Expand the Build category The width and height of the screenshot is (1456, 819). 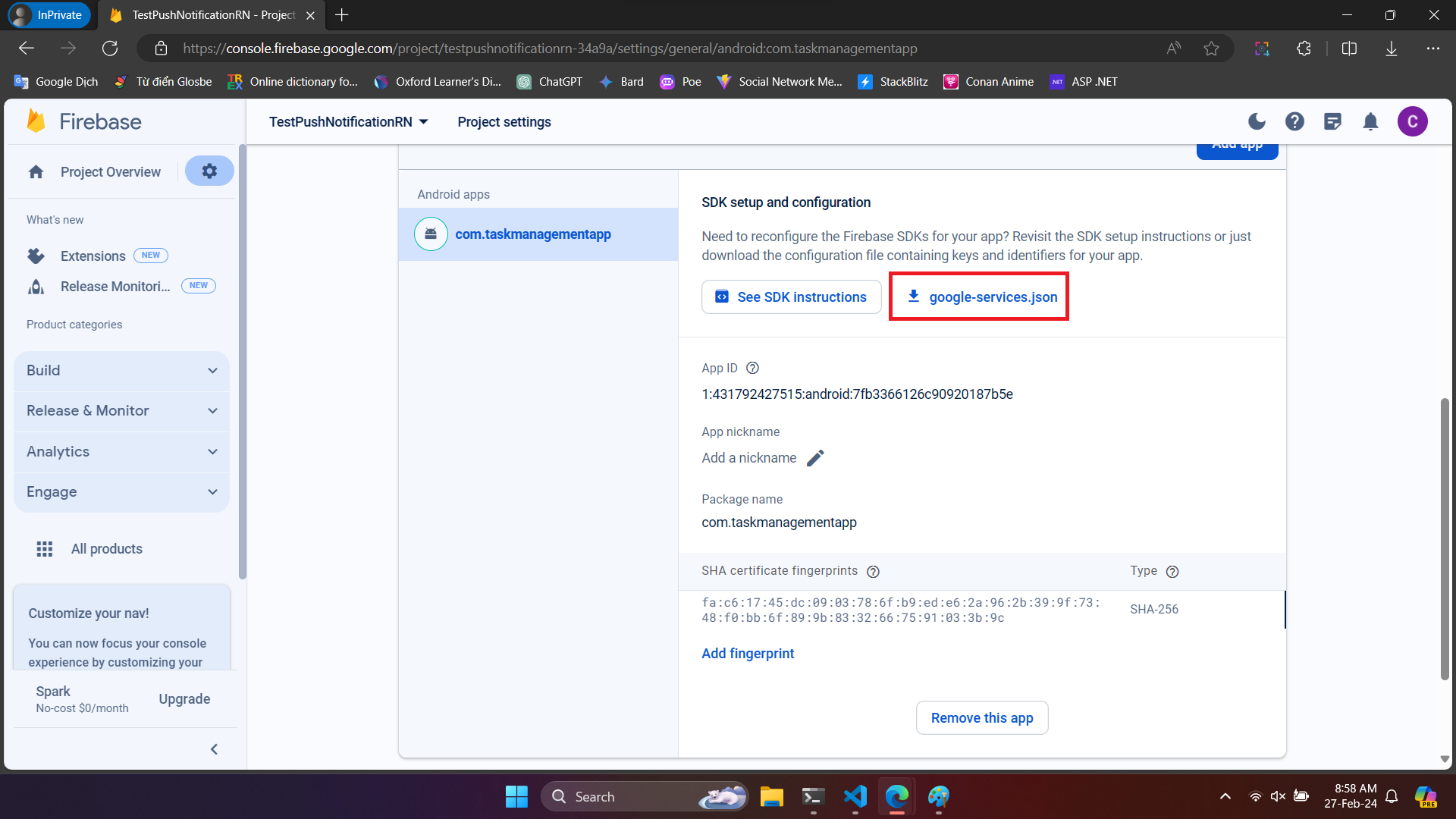[x=121, y=371]
